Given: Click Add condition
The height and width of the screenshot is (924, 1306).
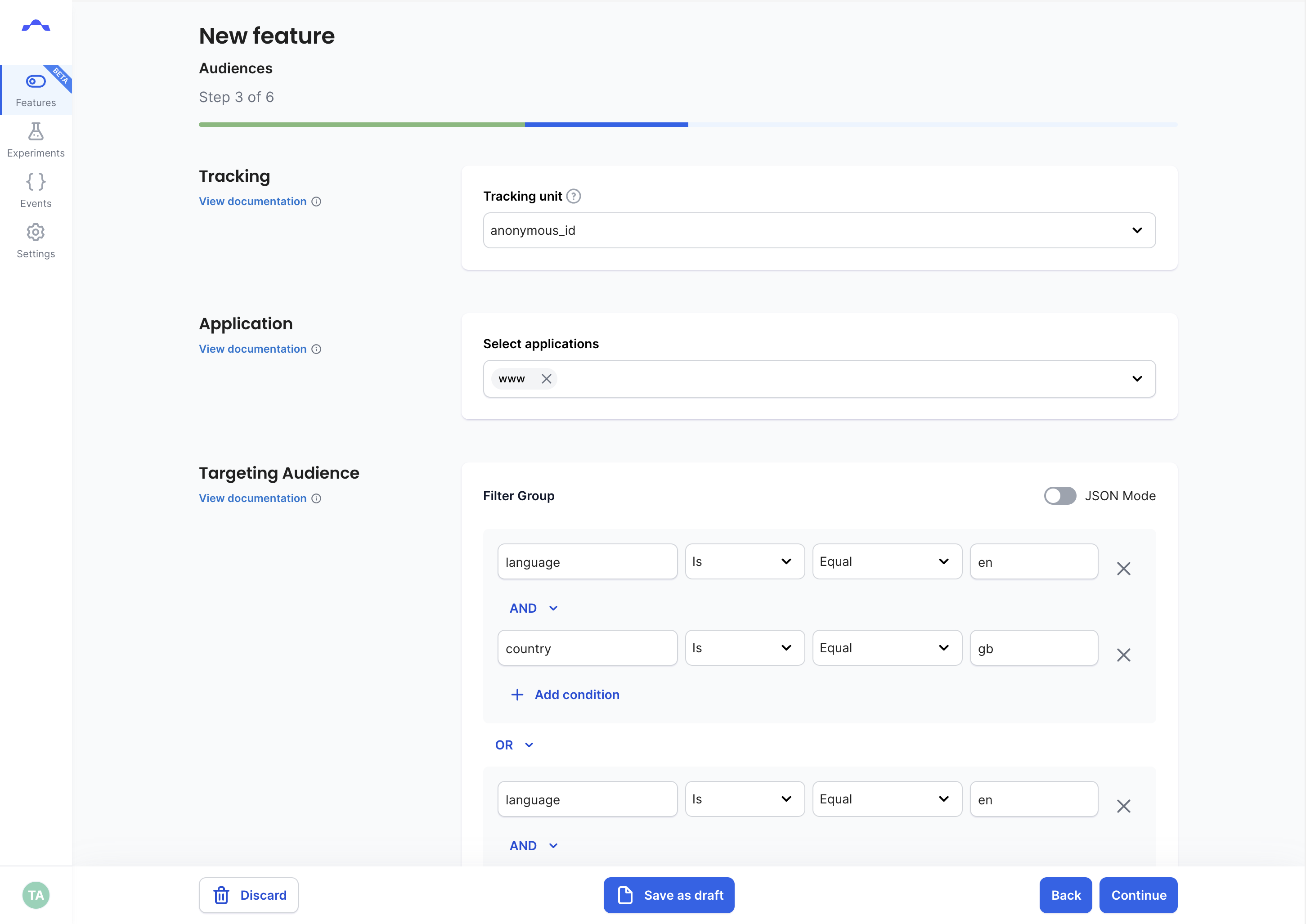Looking at the screenshot, I should point(565,695).
